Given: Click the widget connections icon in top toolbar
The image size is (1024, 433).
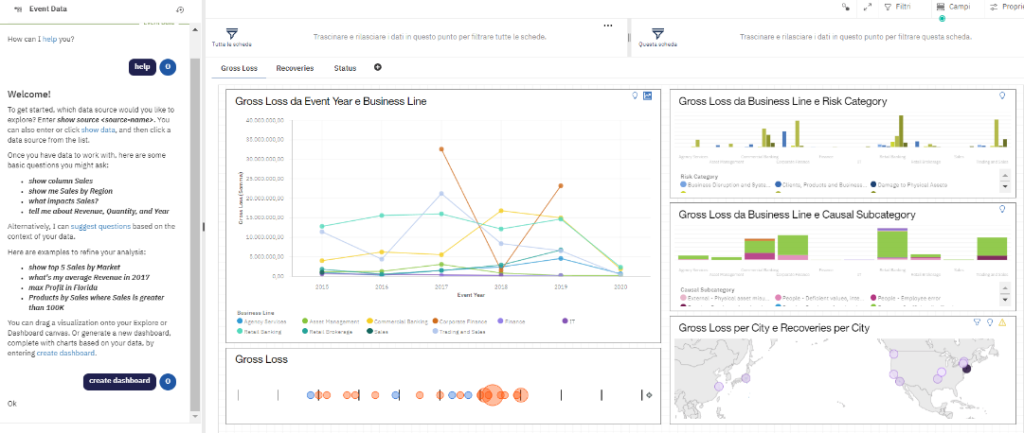Looking at the screenshot, I should (846, 7).
